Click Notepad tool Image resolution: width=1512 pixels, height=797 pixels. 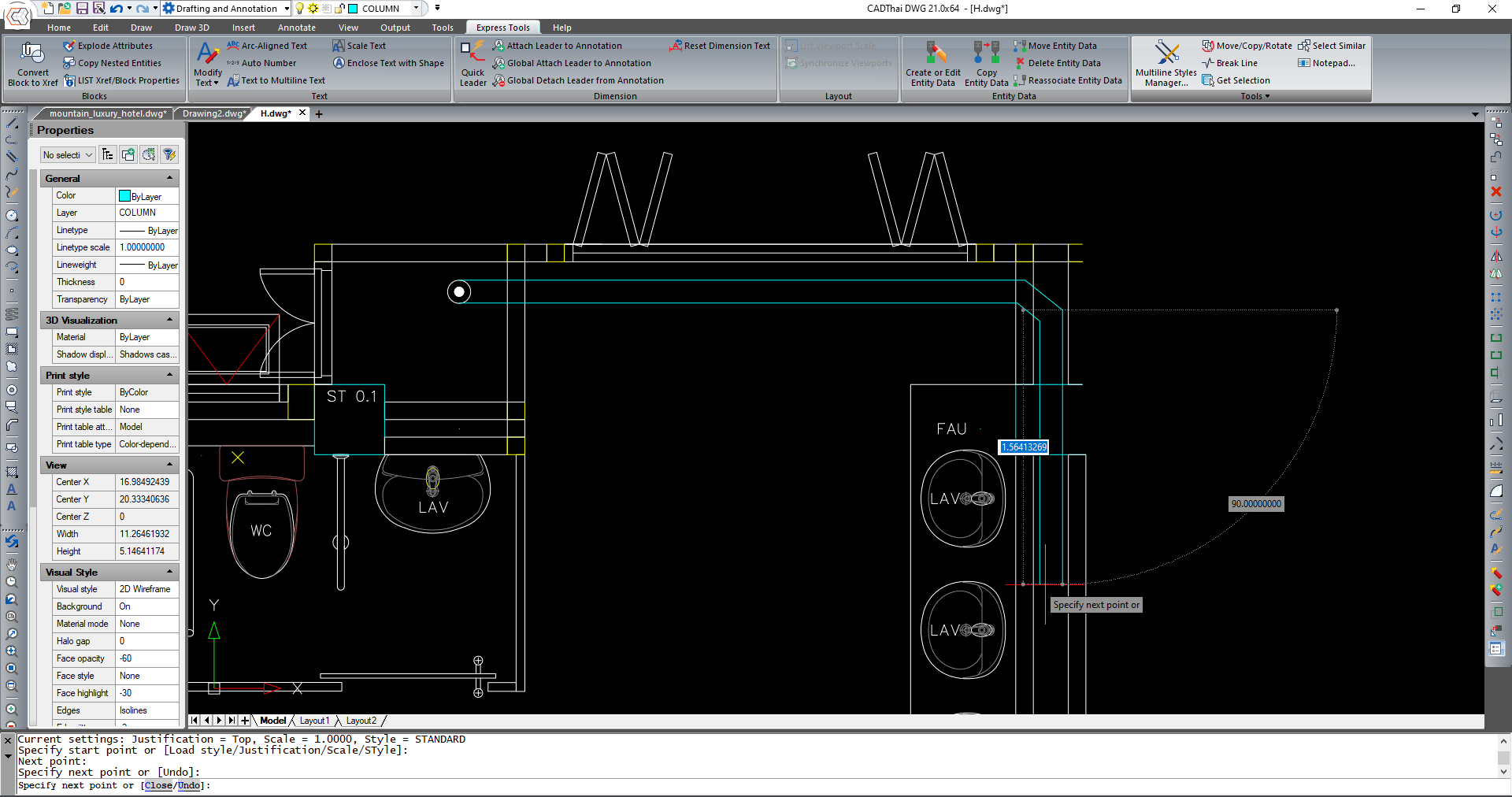[1327, 63]
